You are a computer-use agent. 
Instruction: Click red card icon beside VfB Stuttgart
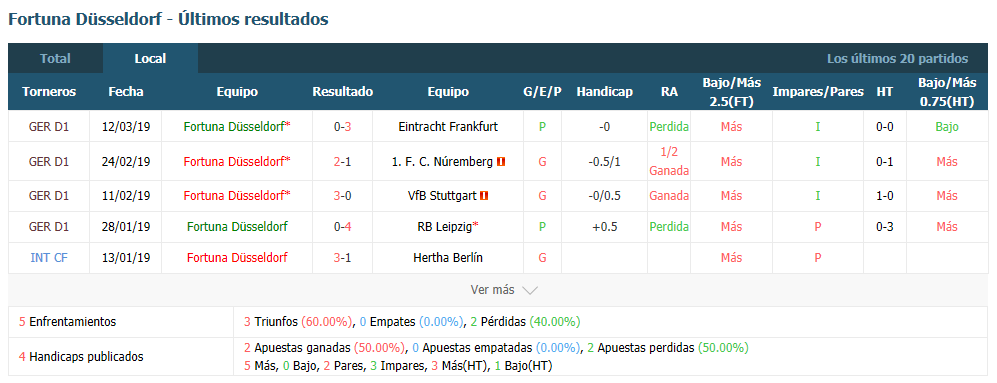pyautogui.click(x=484, y=196)
